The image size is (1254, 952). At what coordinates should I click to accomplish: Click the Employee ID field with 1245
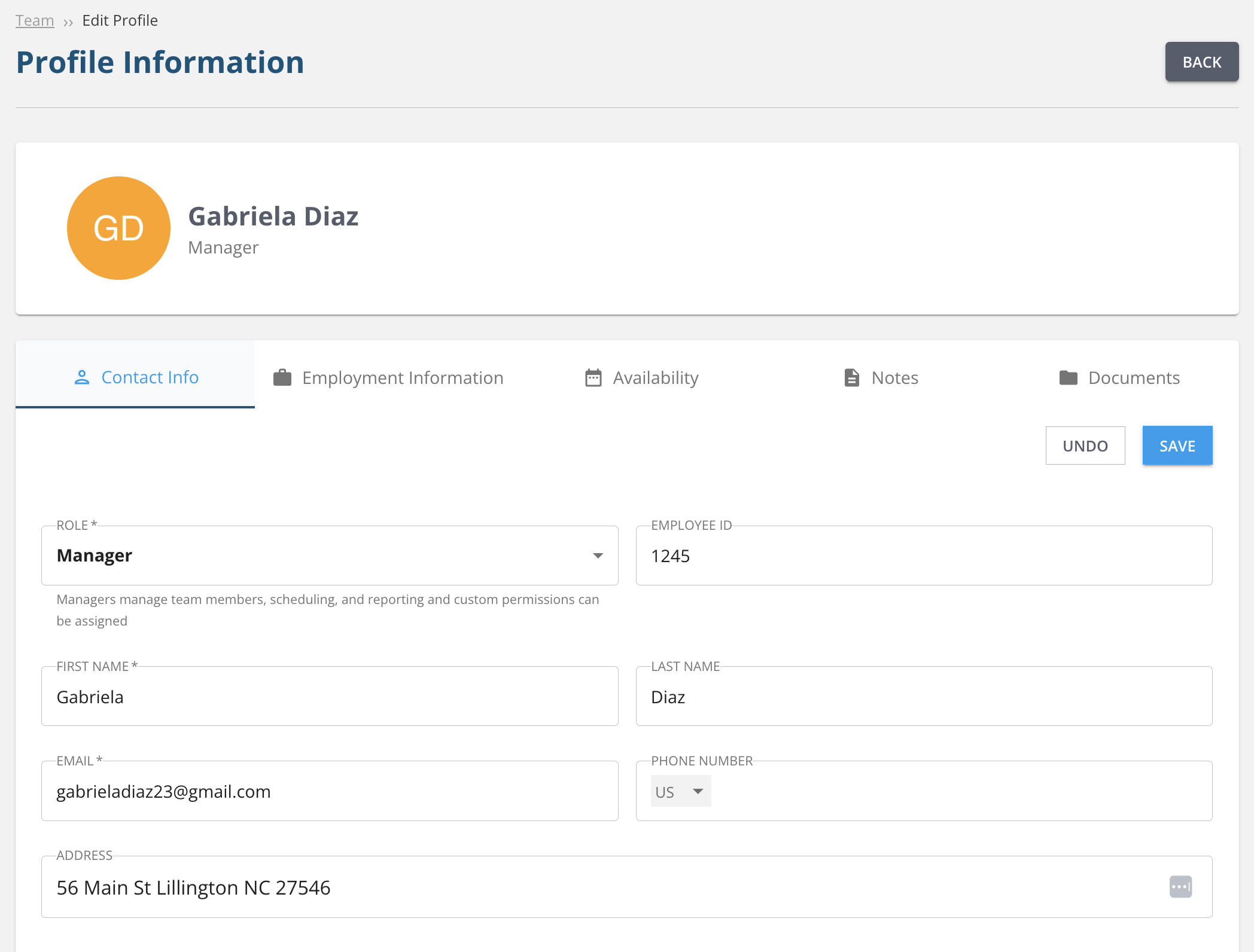pos(924,556)
